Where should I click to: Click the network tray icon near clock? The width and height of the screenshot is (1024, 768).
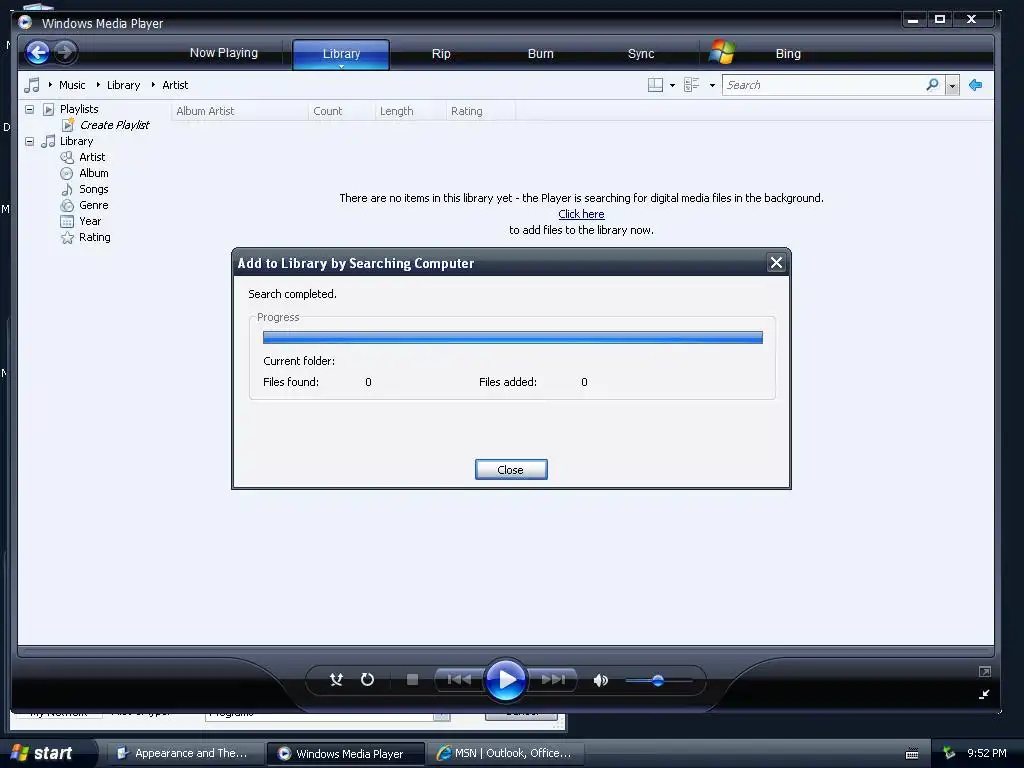click(x=949, y=754)
